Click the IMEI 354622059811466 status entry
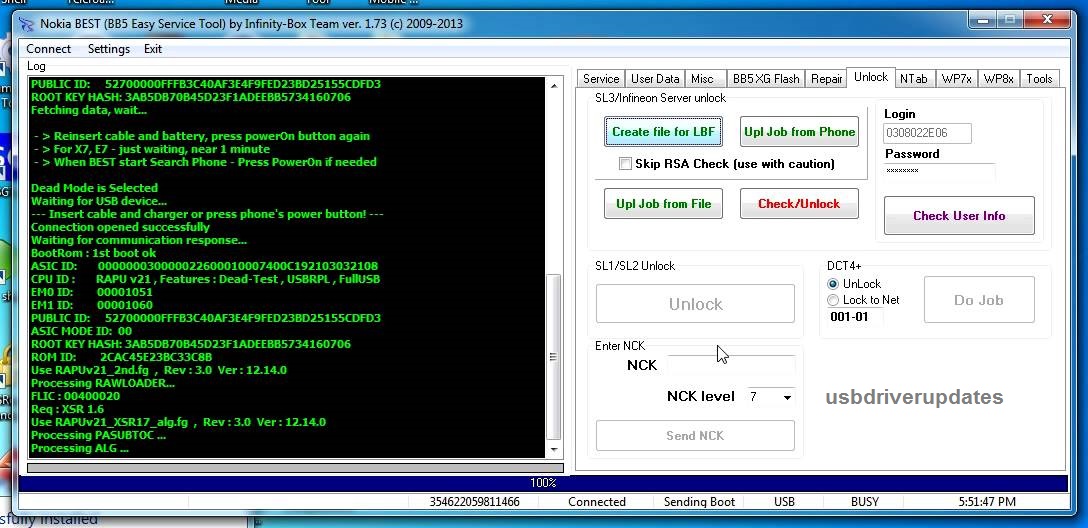Viewport: 1088px width, 528px height. [x=474, y=502]
